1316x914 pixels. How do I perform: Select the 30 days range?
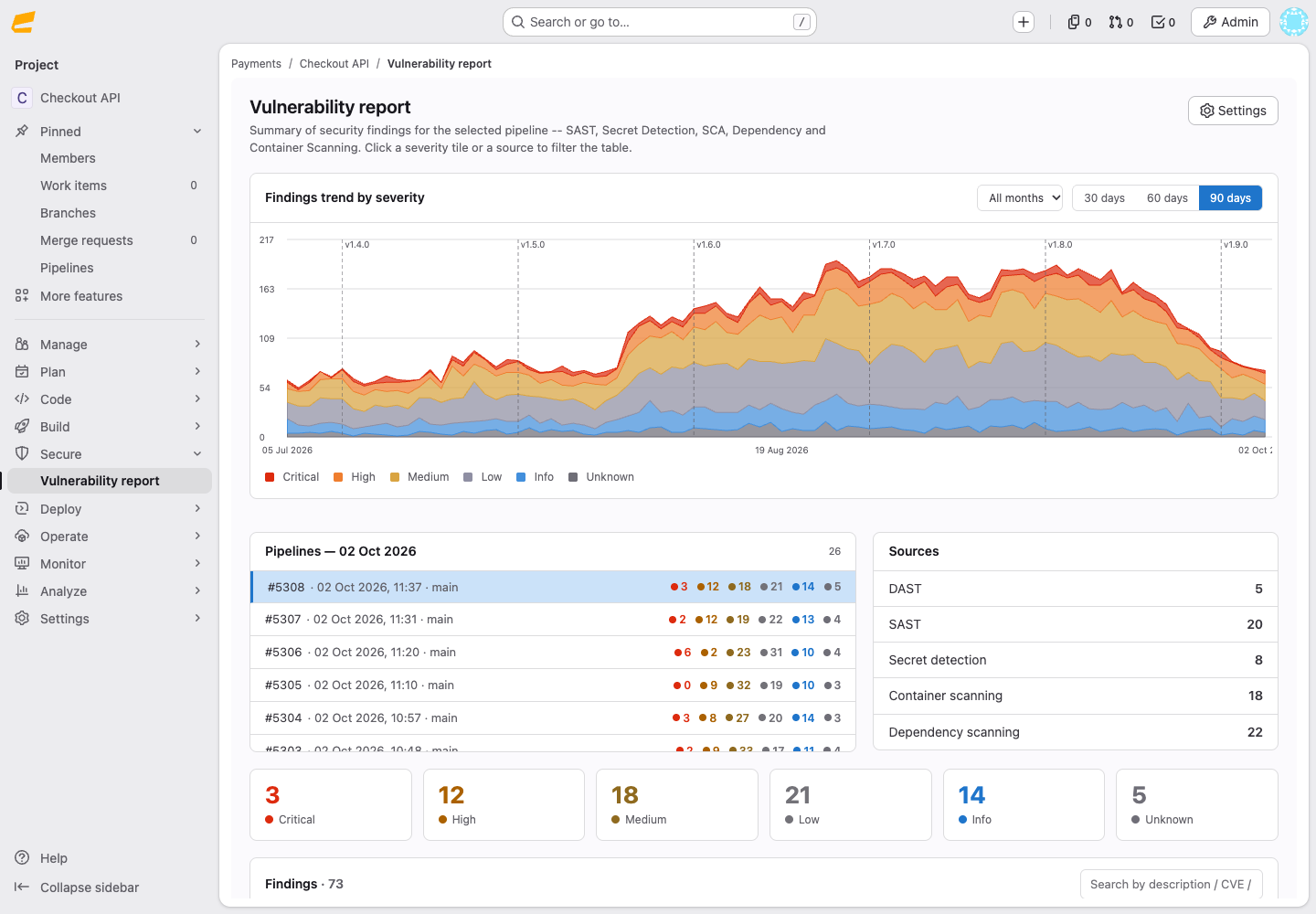[x=1104, y=198]
